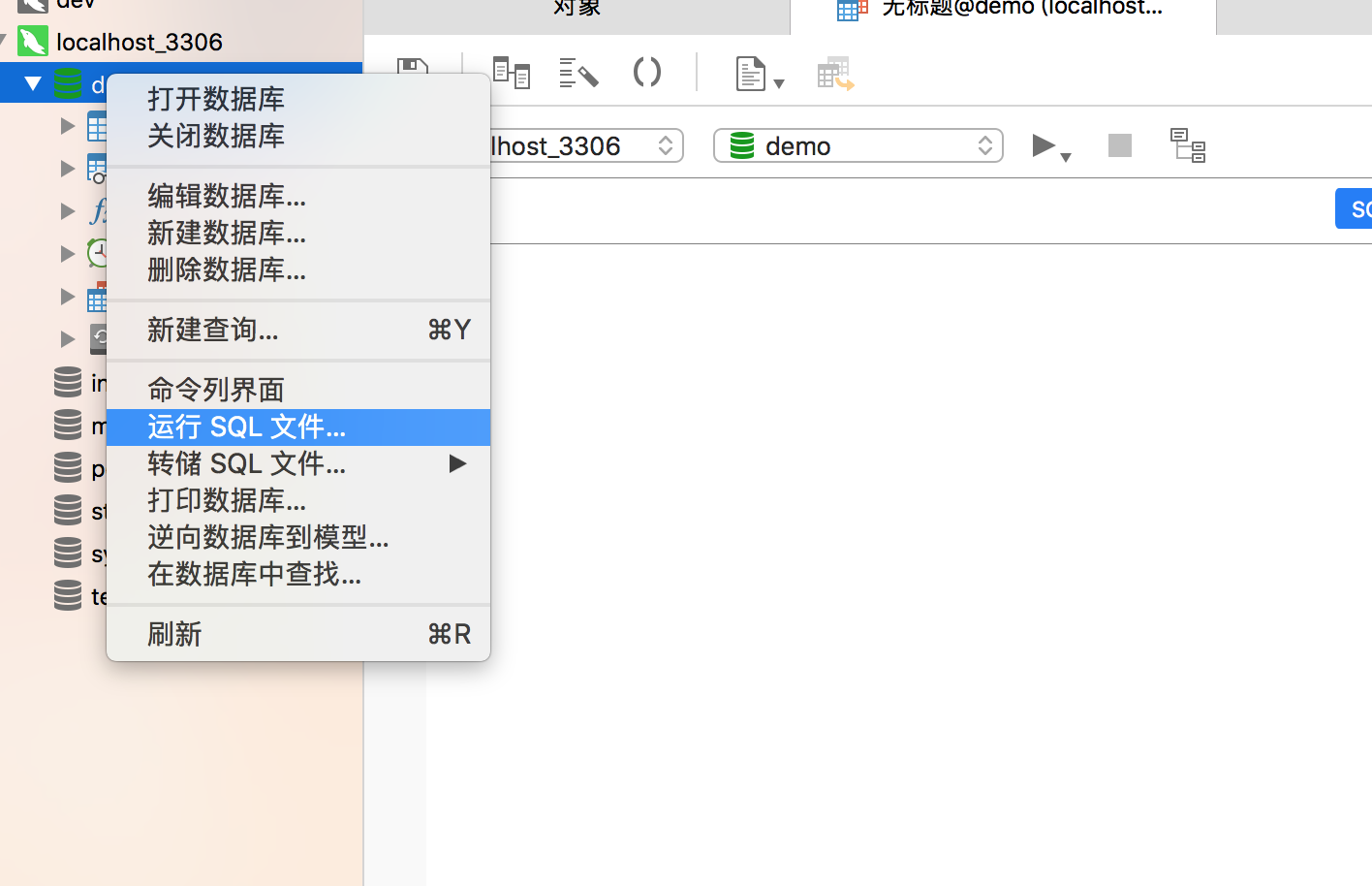Screen dimensions: 1372x886
Task: Click the dev connection icon at top
Action: [33, 5]
